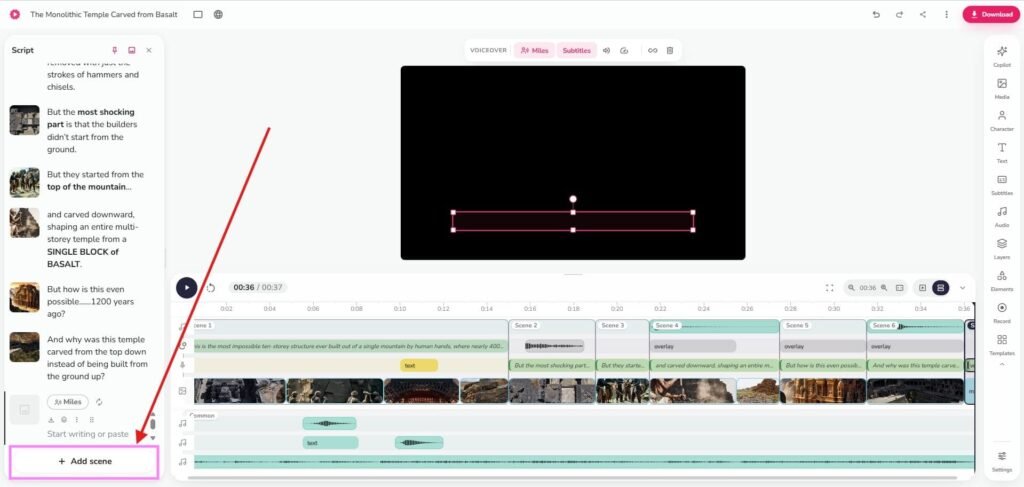Click the undo arrow in the header
The width and height of the screenshot is (1024, 487).
[x=876, y=14]
